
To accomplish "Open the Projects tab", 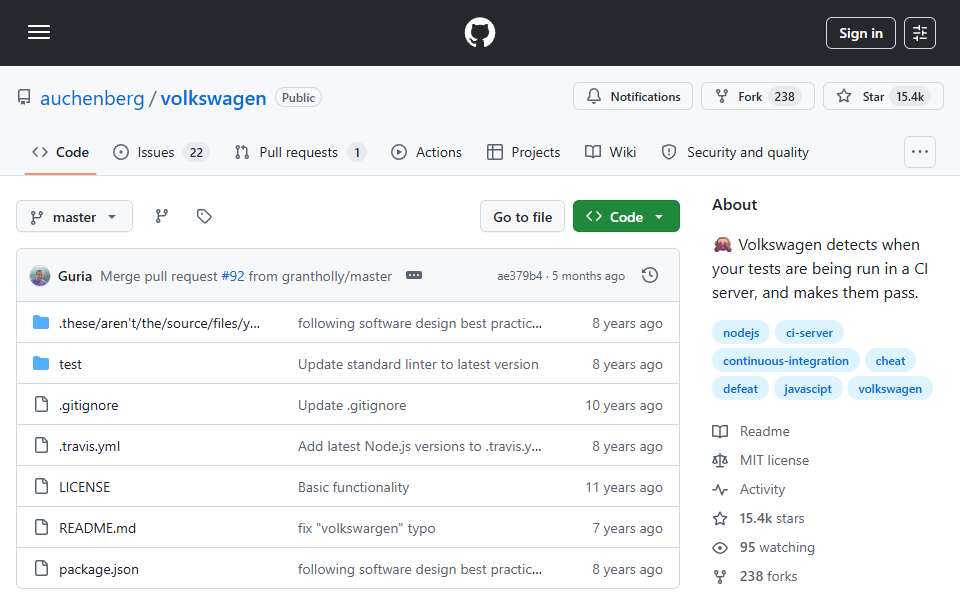I will (523, 152).
